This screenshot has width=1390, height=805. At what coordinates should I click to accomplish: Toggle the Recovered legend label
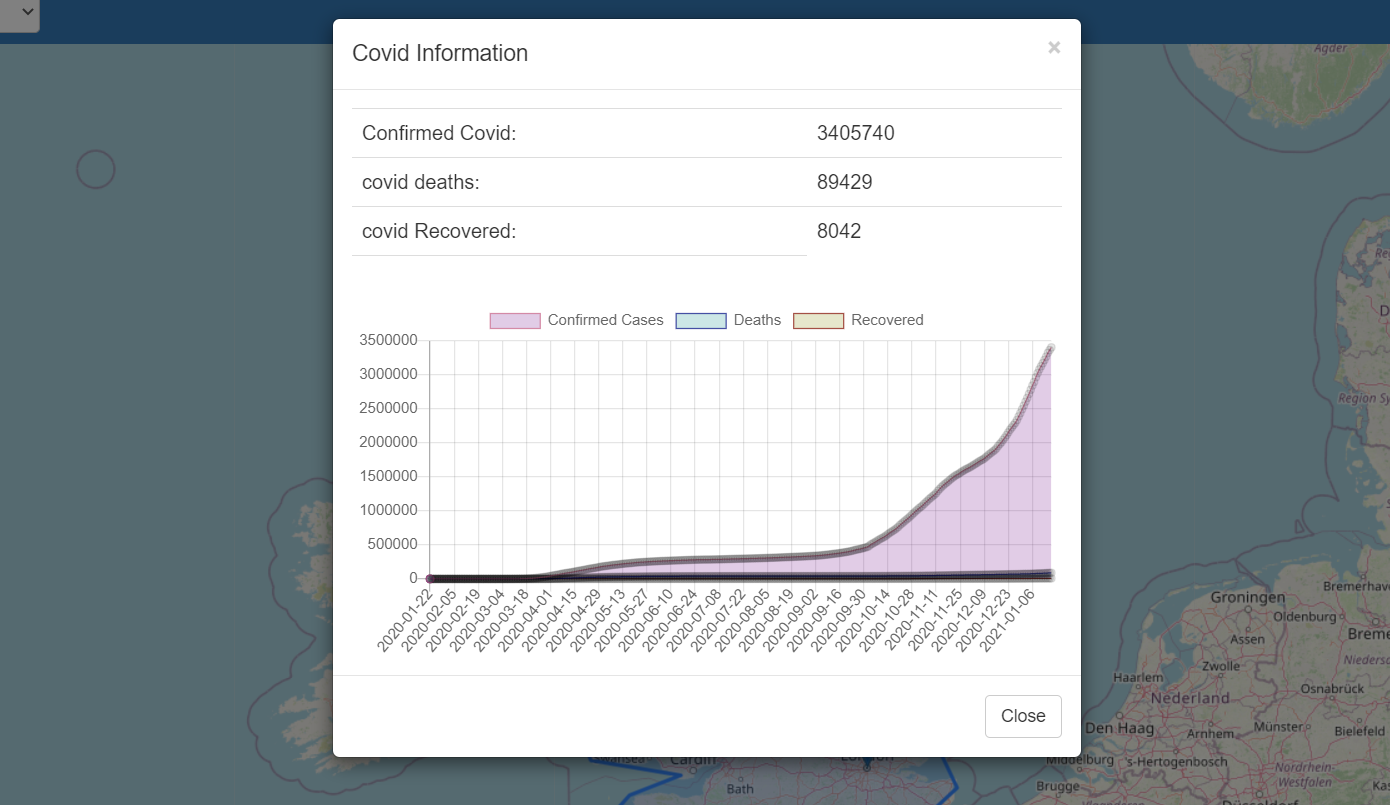point(887,320)
